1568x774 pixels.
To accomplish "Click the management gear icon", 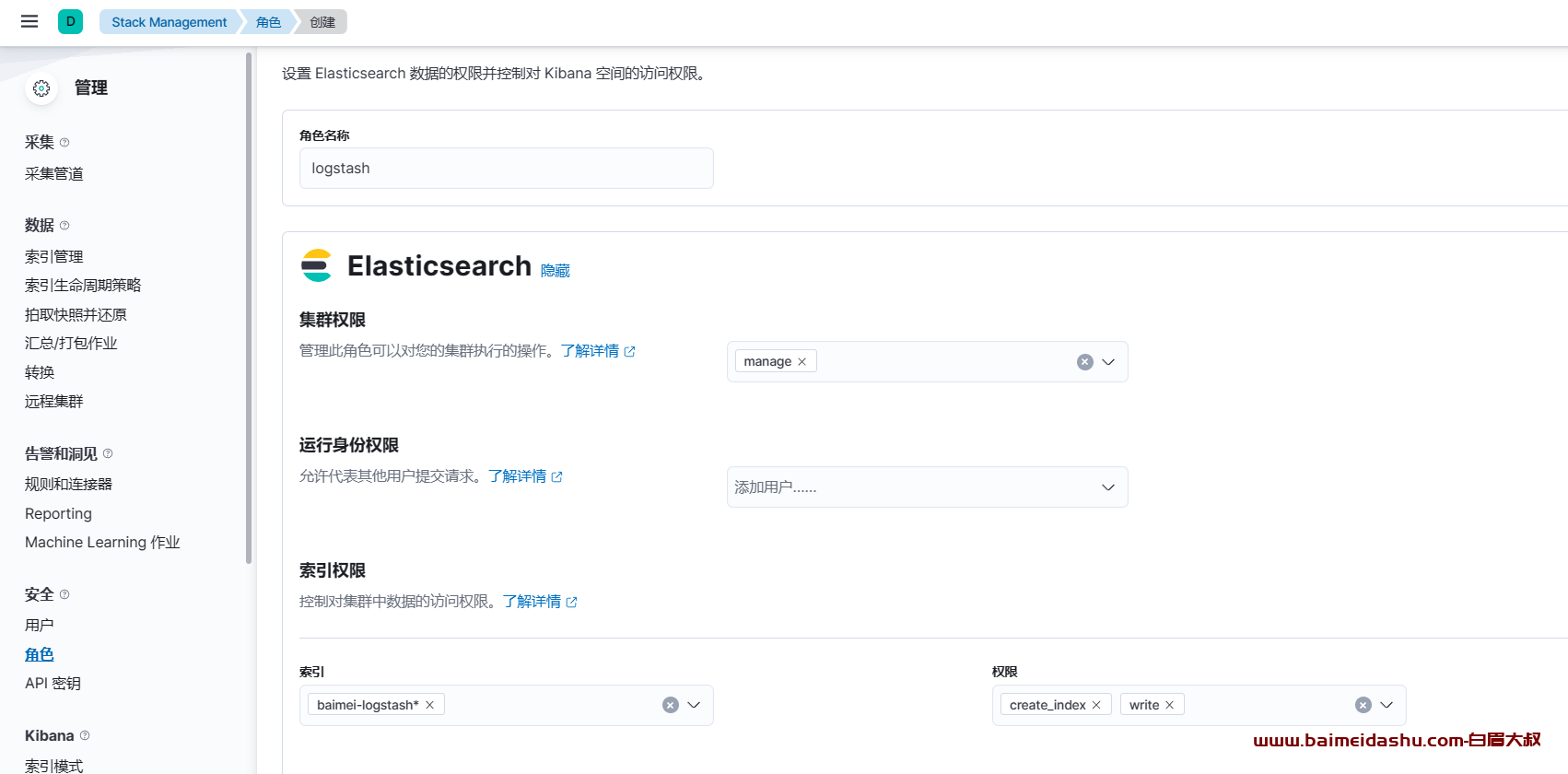I will click(x=41, y=88).
